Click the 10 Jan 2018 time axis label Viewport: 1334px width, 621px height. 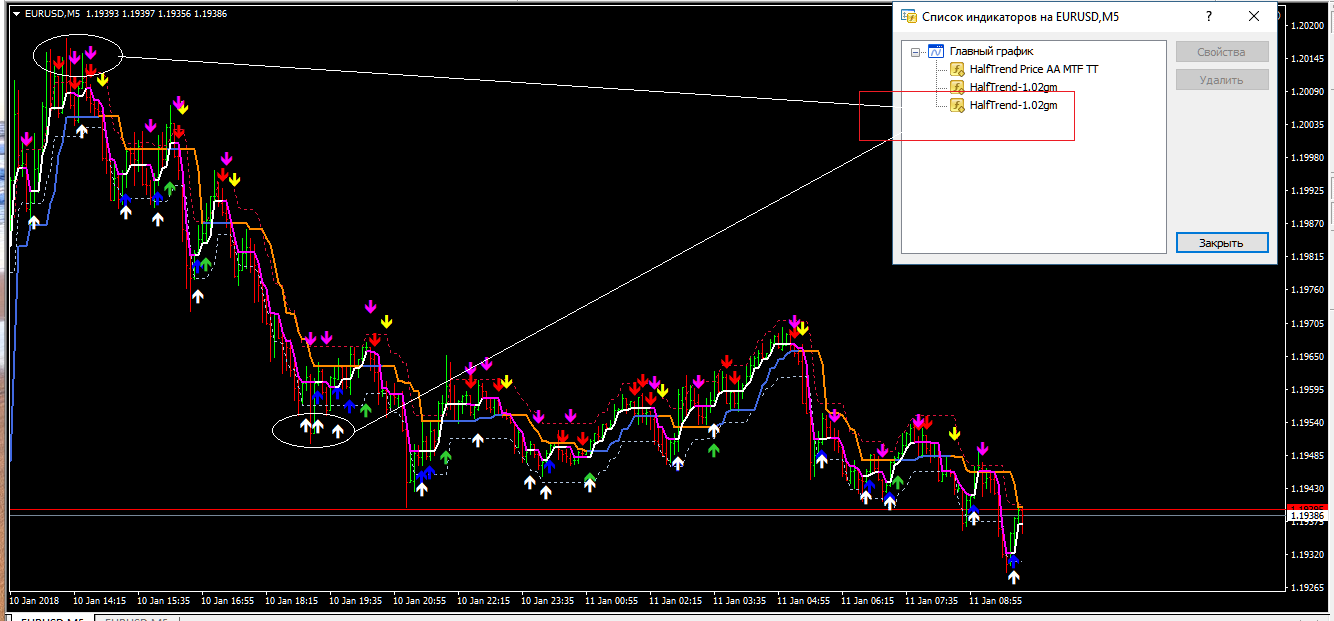34,602
